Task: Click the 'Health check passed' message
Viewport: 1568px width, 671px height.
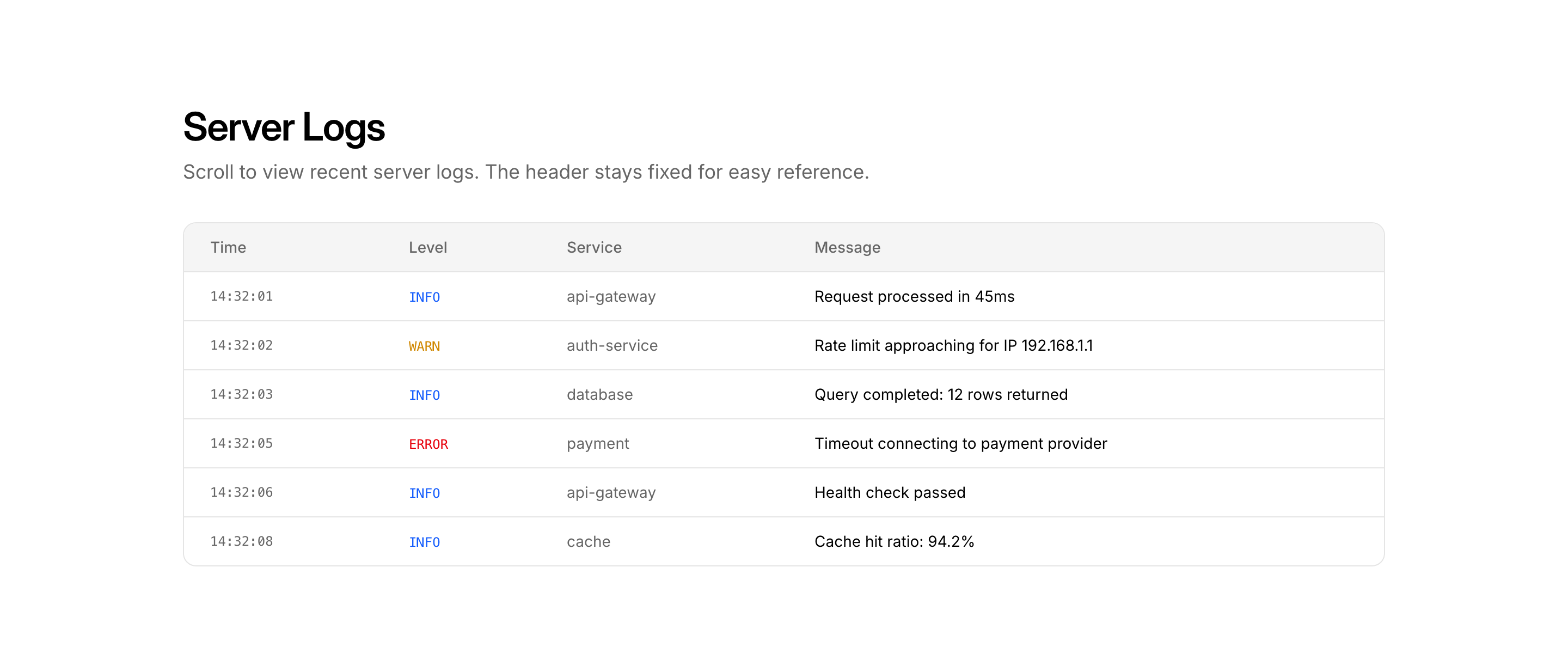Action: tap(889, 492)
